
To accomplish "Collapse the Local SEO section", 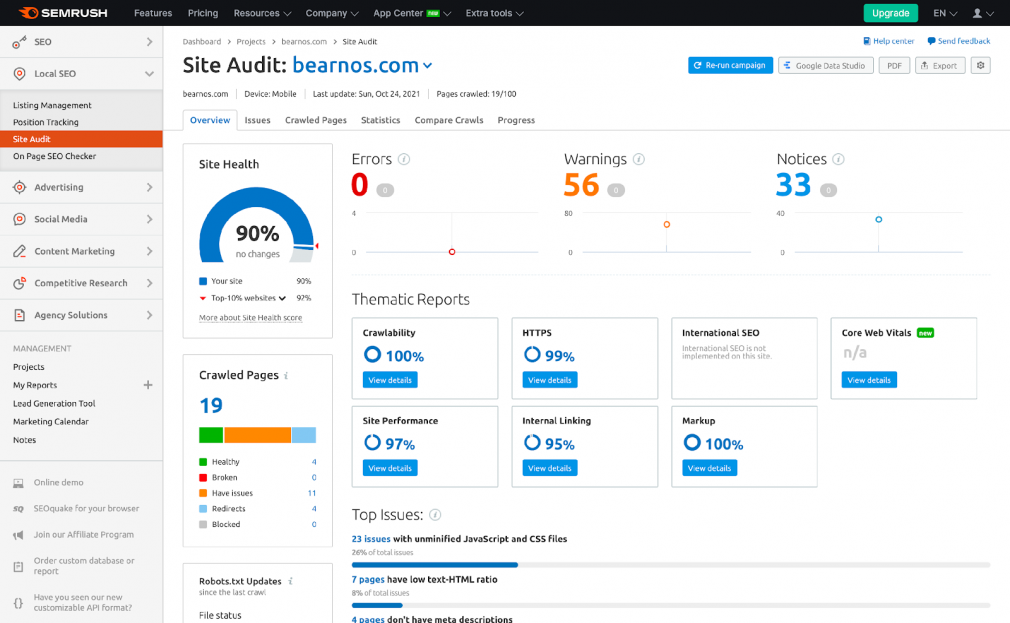I will 149,73.
